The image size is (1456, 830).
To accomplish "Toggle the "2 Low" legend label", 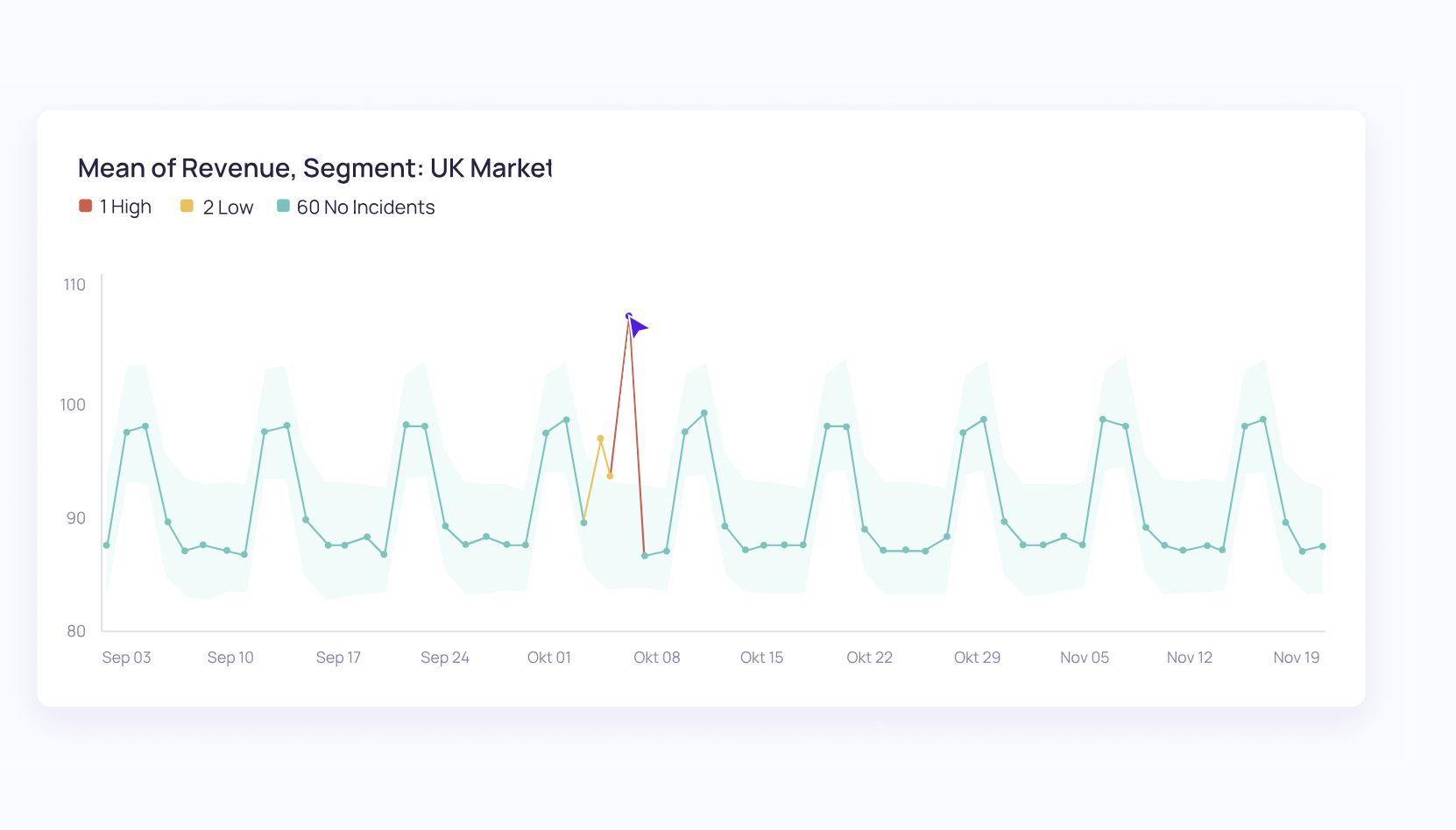I will point(228,207).
